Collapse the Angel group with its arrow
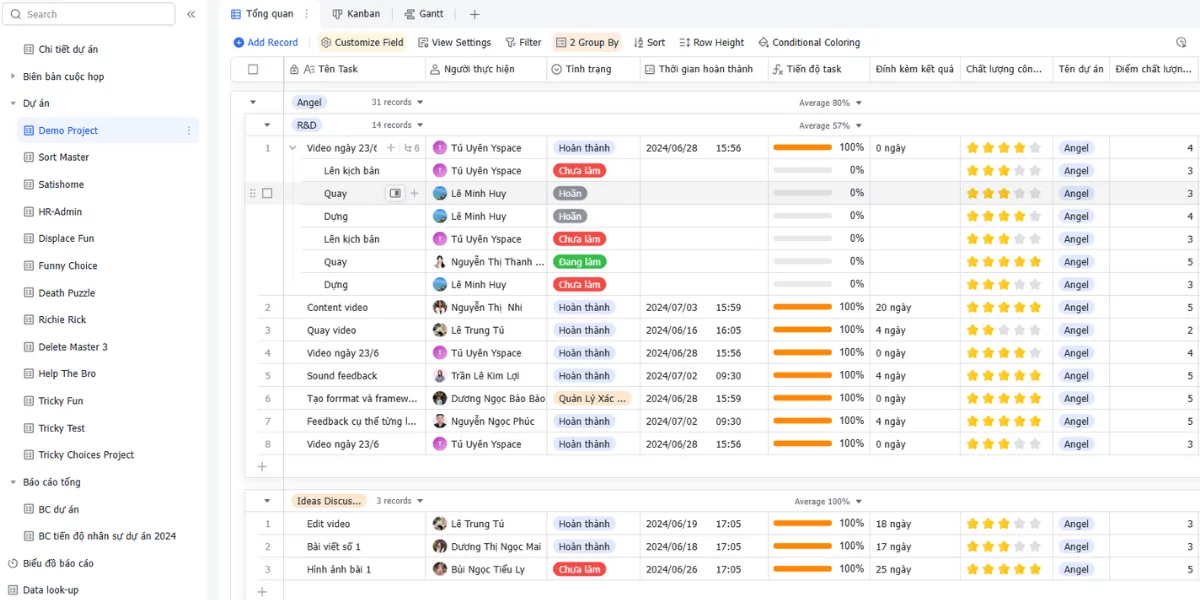 point(253,102)
